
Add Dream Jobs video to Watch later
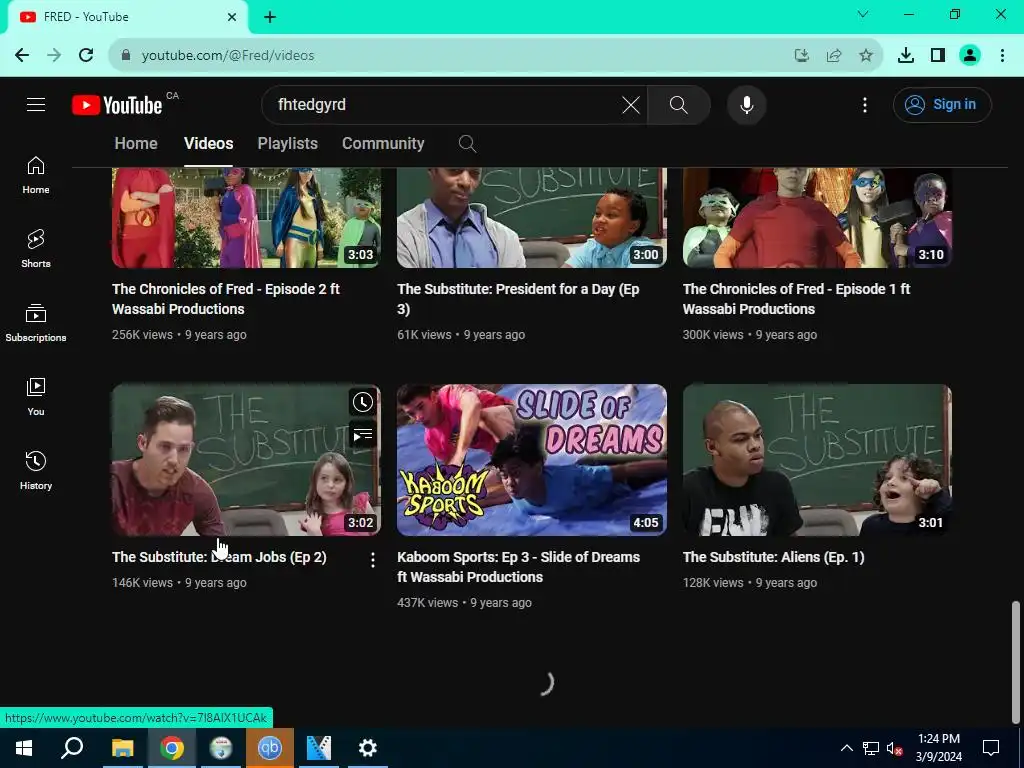(x=362, y=402)
